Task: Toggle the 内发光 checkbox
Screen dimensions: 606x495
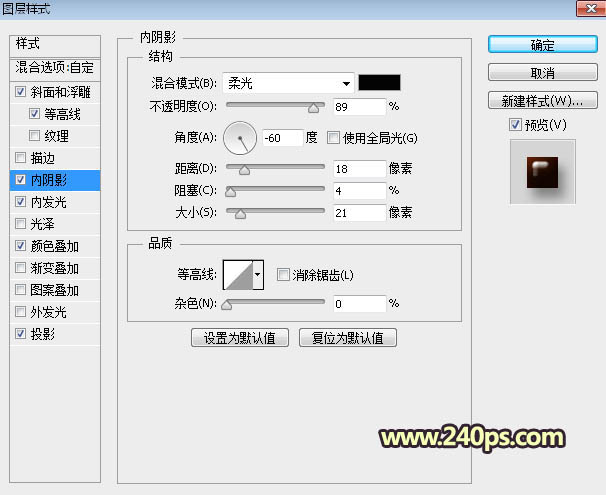Action: point(20,202)
